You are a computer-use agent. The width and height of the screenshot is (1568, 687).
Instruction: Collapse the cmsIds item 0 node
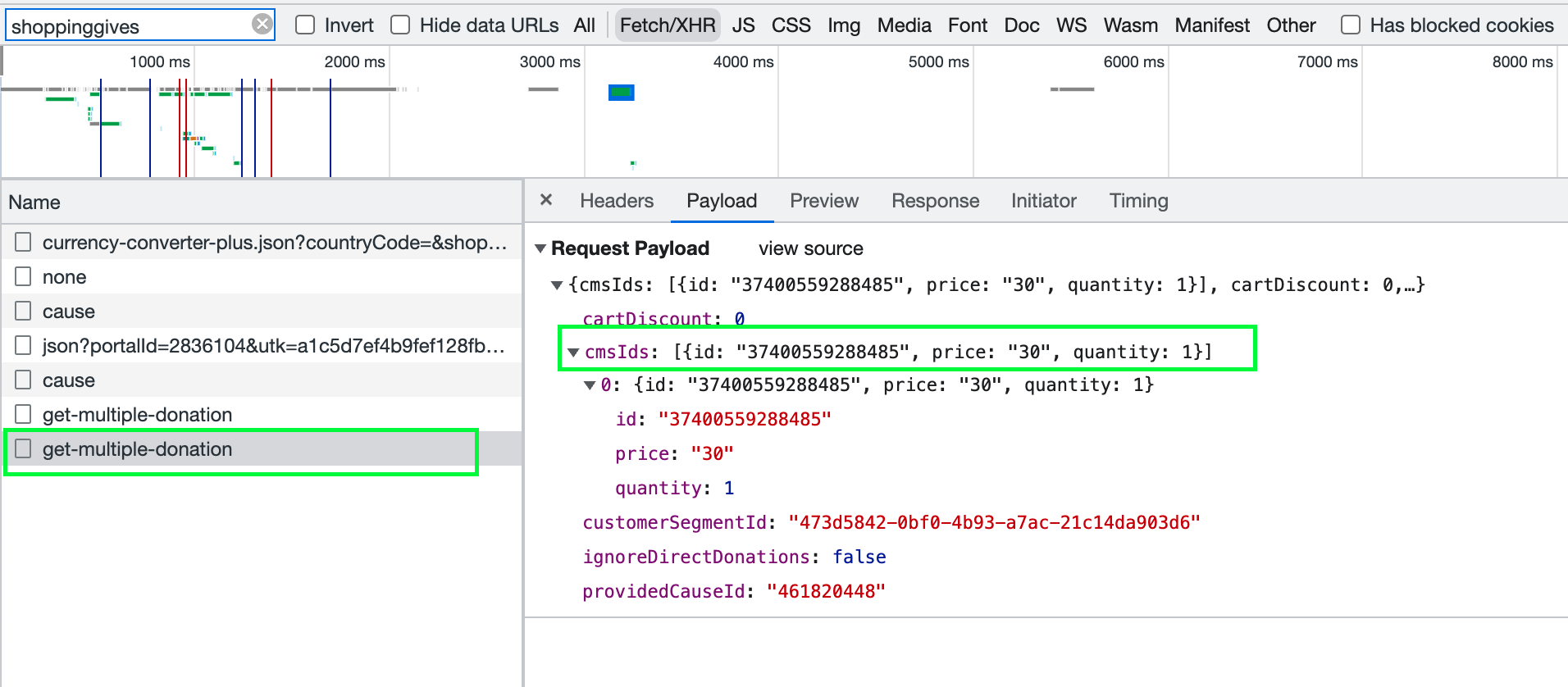[x=590, y=385]
